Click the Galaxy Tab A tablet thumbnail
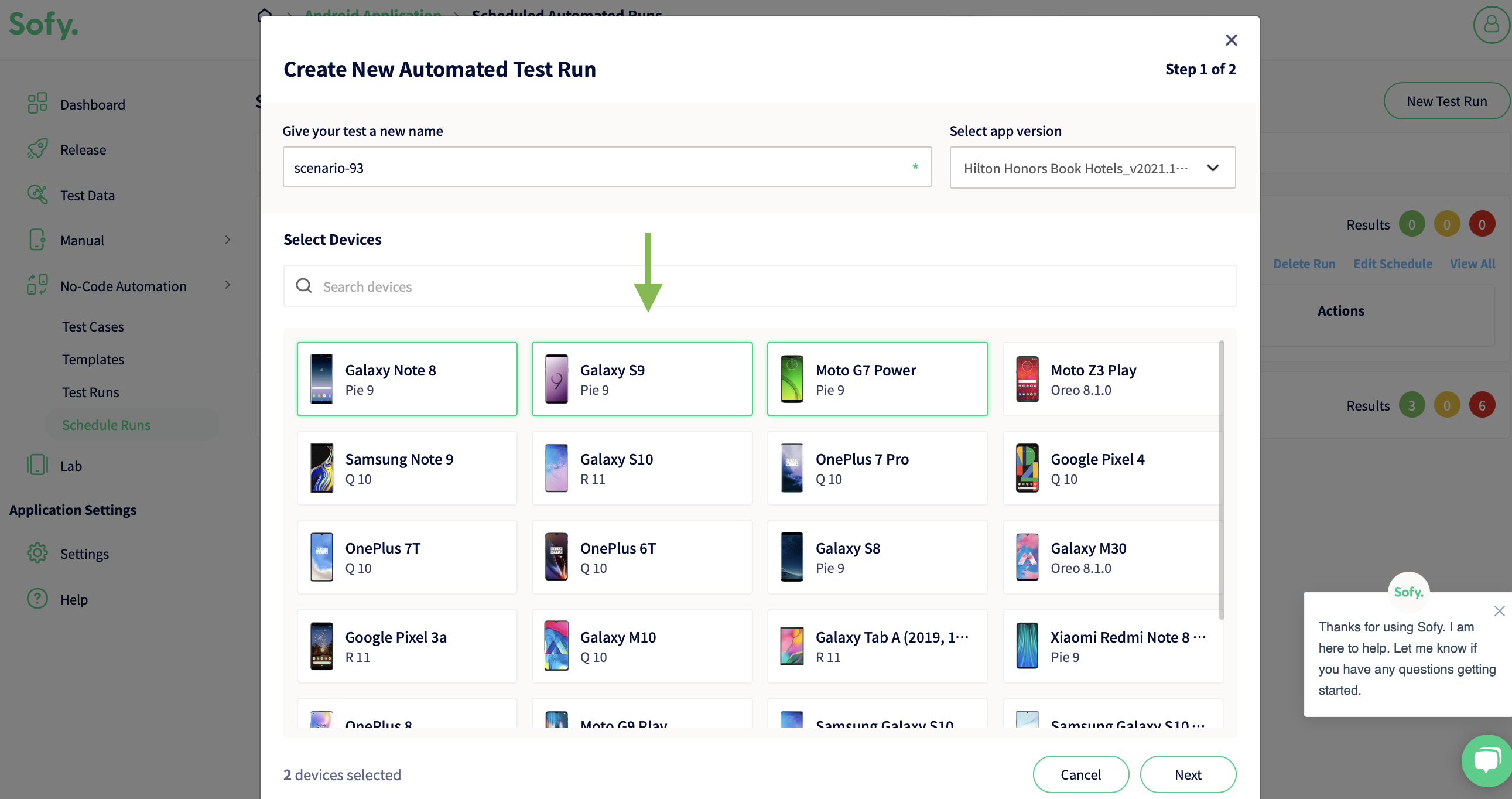The width and height of the screenshot is (1512, 799). (792, 646)
